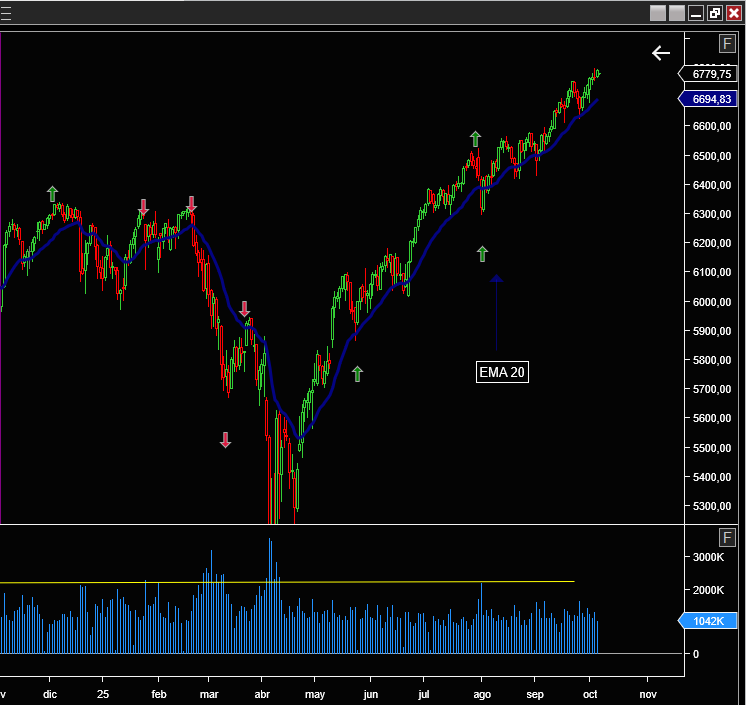This screenshot has width=746, height=705.
Task: Select the green arrow below late May candles
Action: [x=357, y=374]
